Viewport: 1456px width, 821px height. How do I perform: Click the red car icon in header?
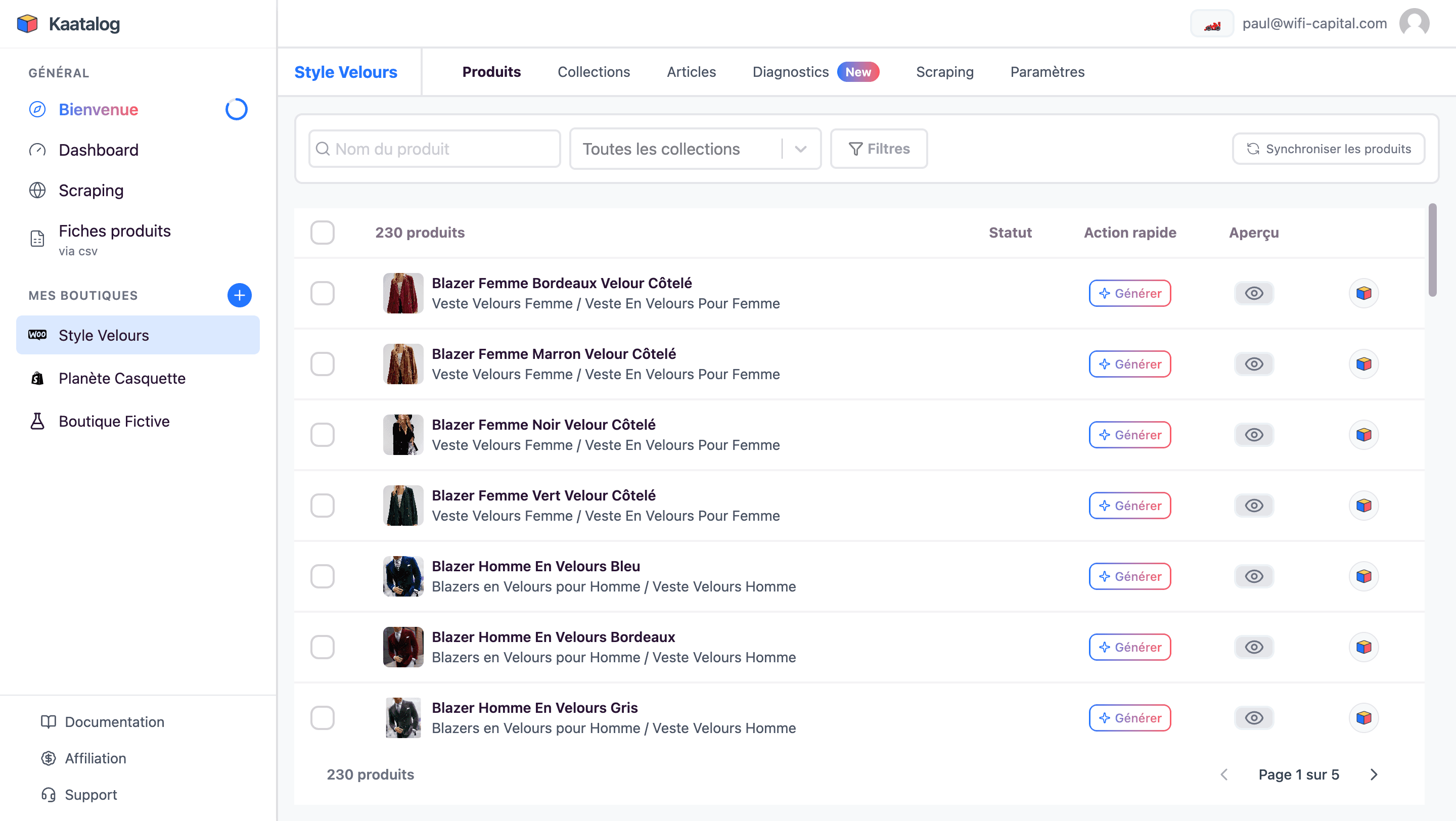(x=1211, y=24)
